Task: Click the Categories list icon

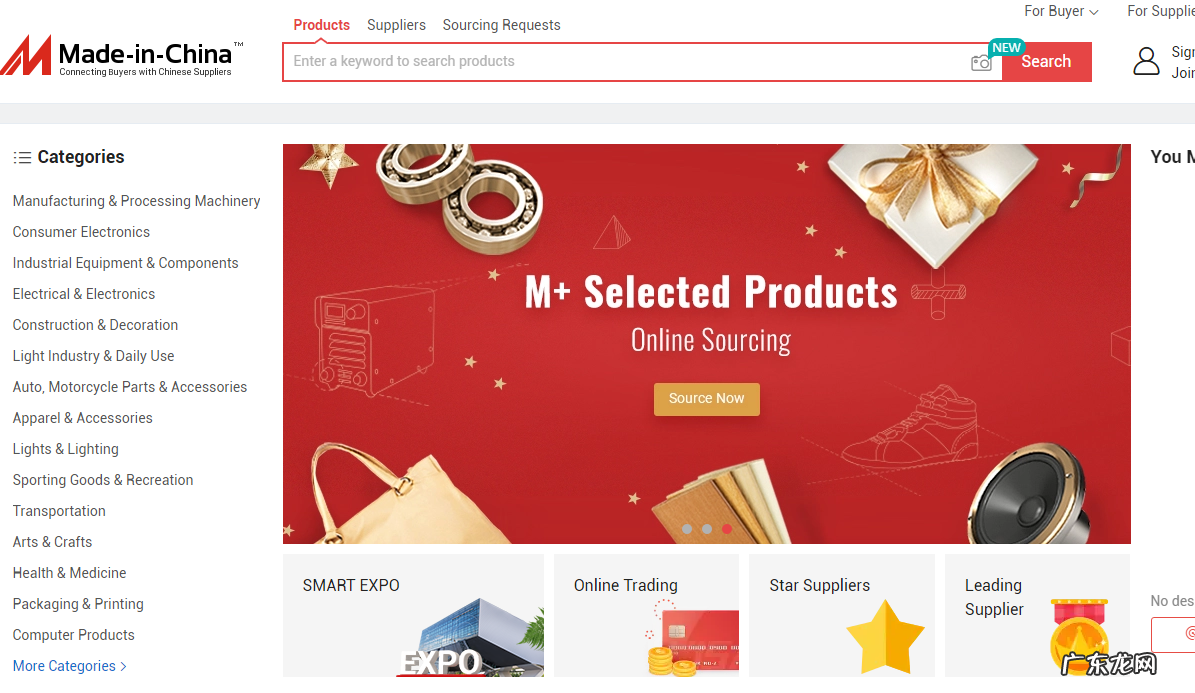Action: pos(22,157)
